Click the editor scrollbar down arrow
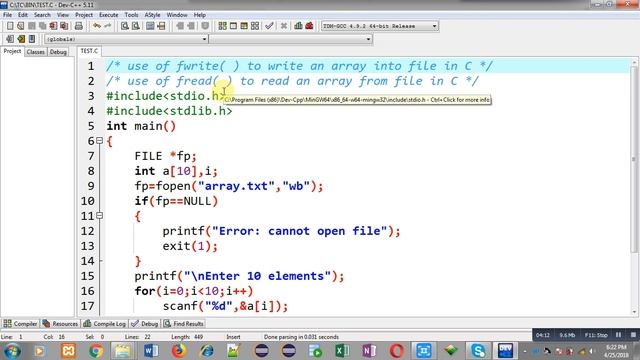This screenshot has height=360, width=640. [634, 312]
